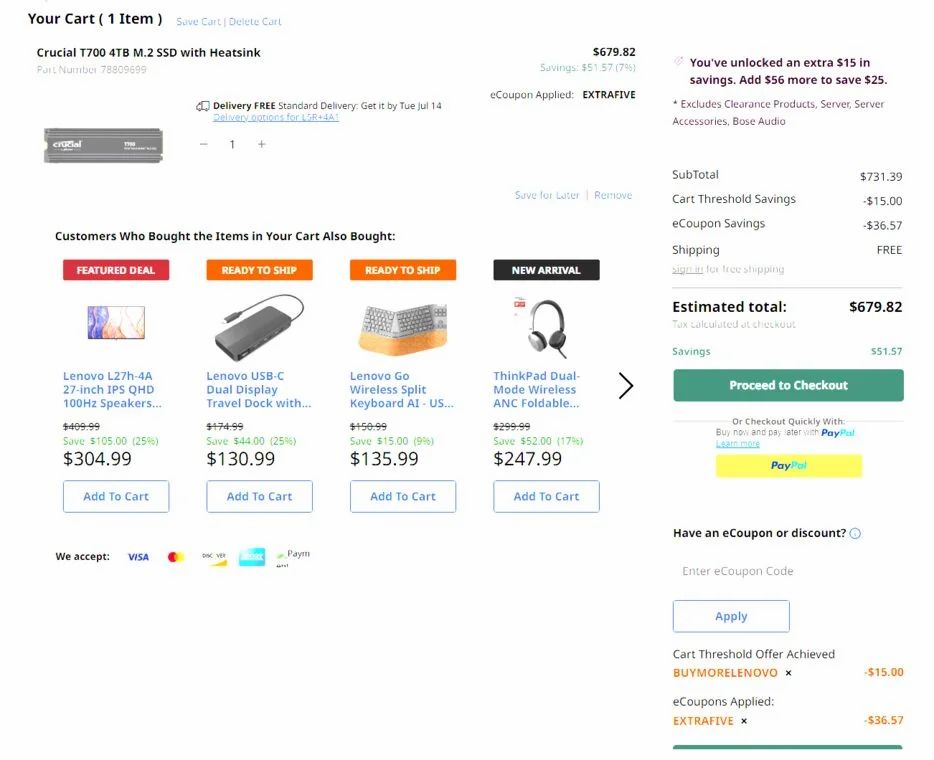Click Proceed to Checkout button
The height and width of the screenshot is (760, 934).
pos(788,385)
